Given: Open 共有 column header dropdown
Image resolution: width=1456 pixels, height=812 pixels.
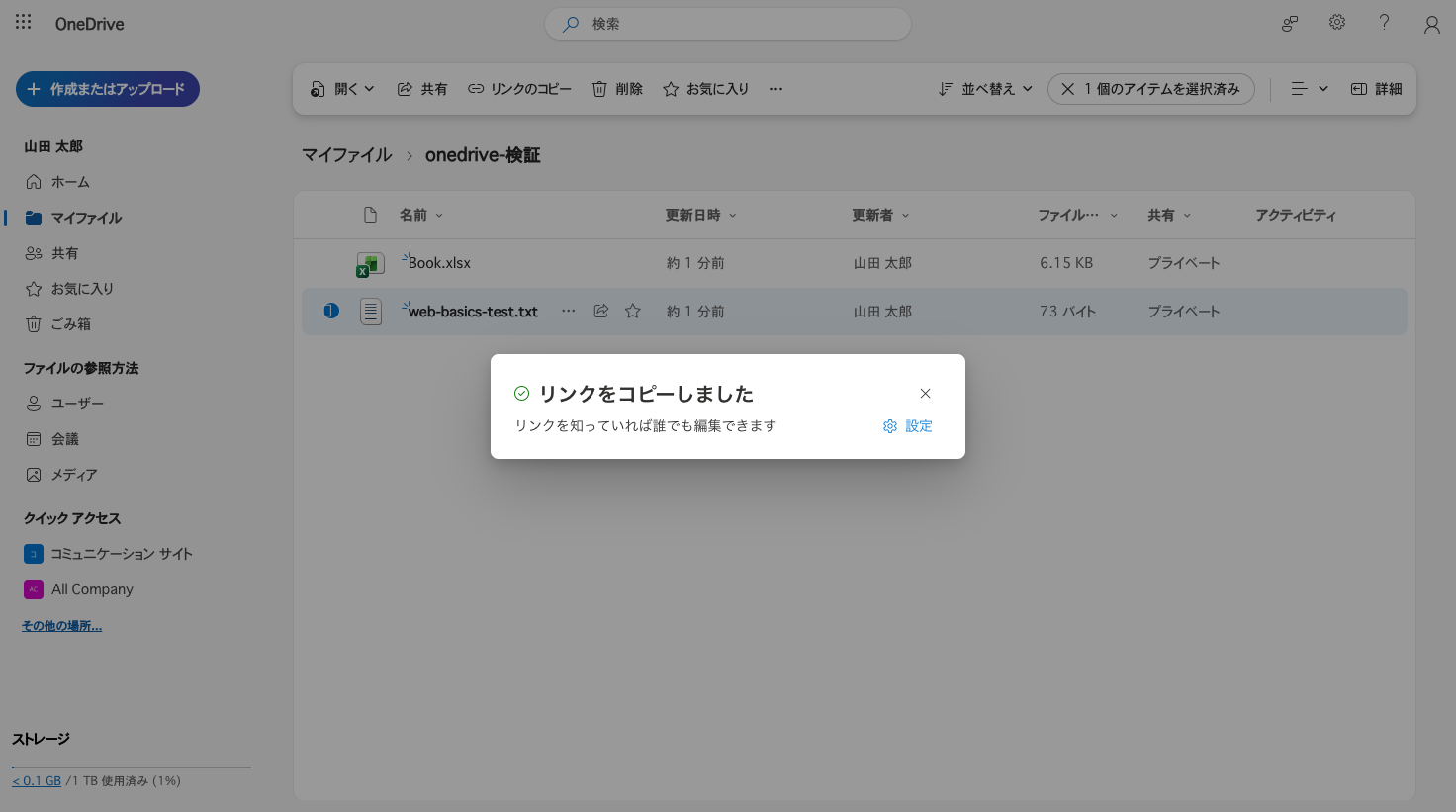Looking at the screenshot, I should click(x=1169, y=215).
